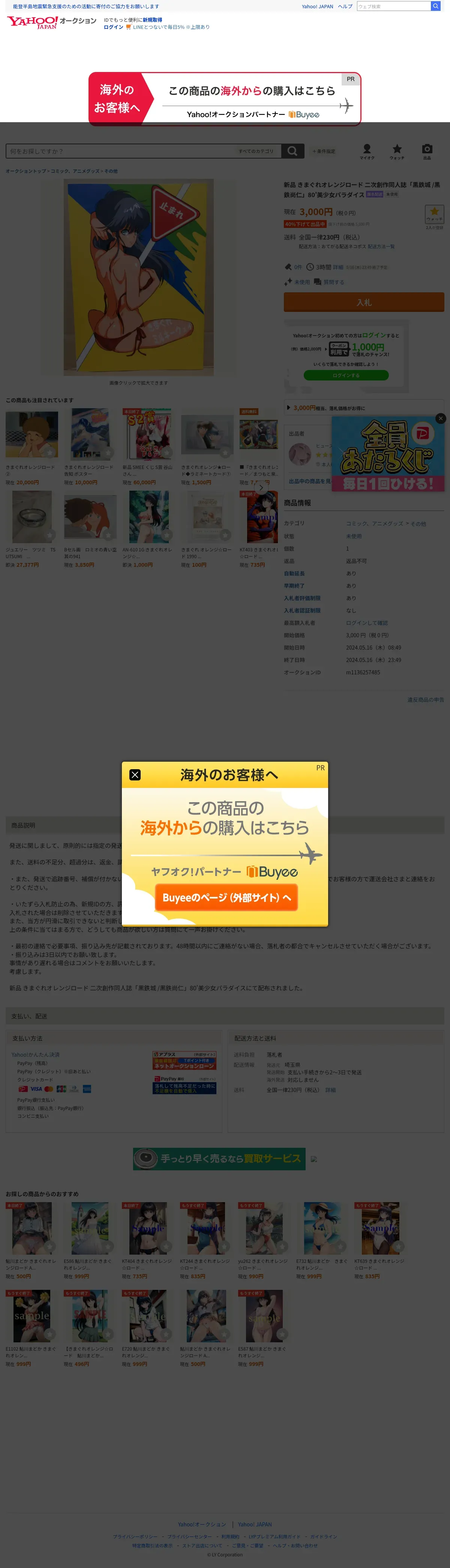The width and height of the screenshot is (450, 1568).
Task: Open the KT403 きまぐれオレンジ 735円 thumbnail
Action: click(259, 517)
